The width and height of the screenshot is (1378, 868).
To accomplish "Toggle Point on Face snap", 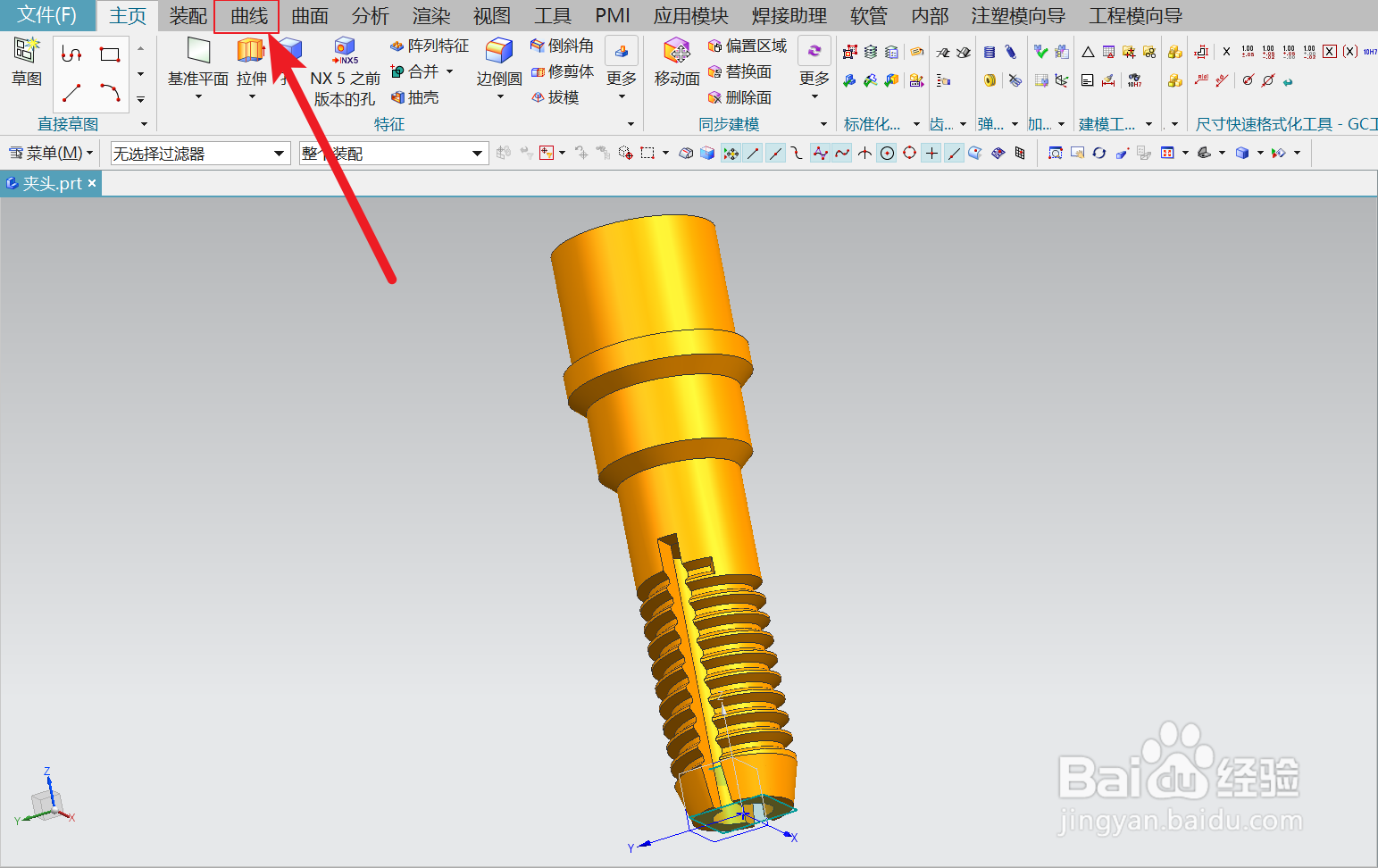I will (975, 154).
